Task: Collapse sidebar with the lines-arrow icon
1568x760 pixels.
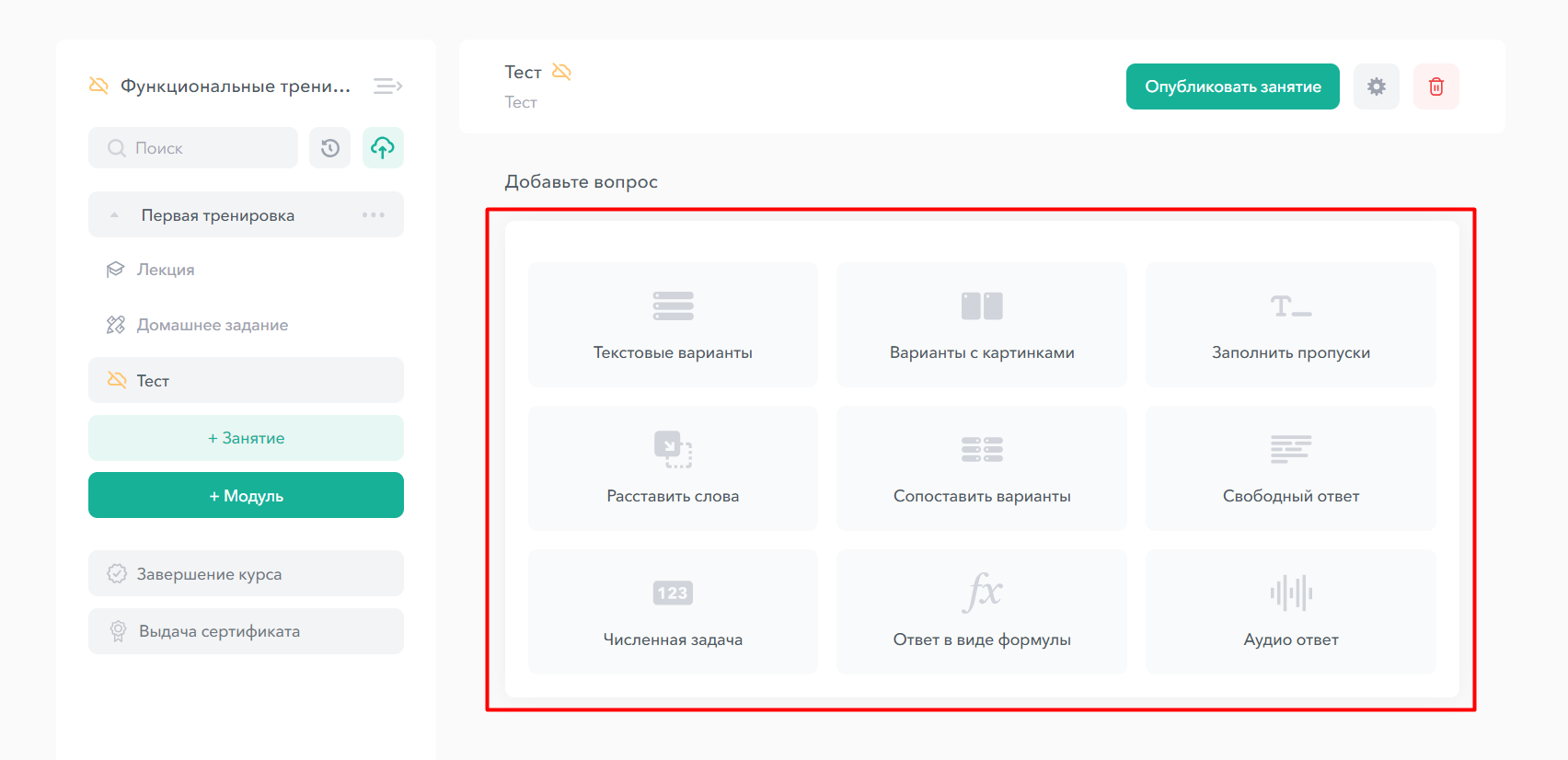Action: pos(387,86)
